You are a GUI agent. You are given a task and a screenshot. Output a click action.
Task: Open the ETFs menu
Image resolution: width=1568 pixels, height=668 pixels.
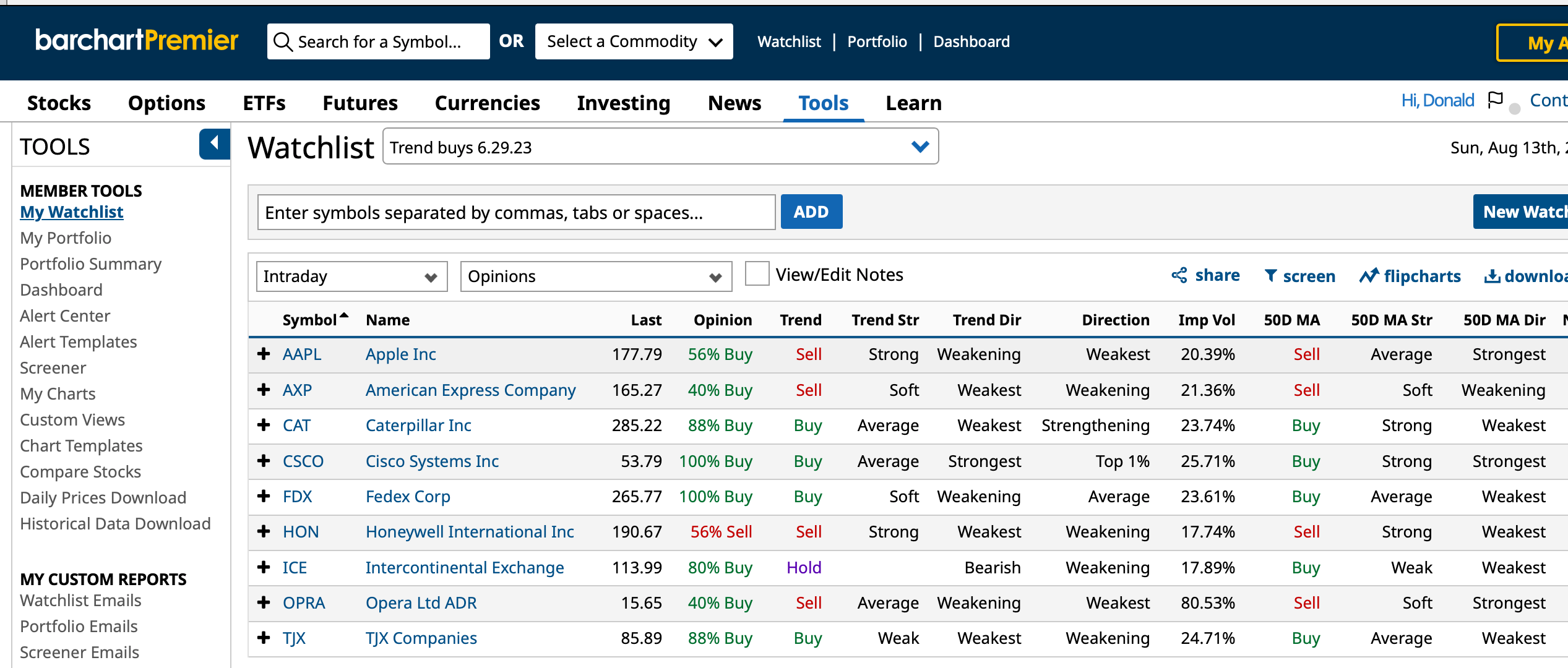[x=264, y=103]
